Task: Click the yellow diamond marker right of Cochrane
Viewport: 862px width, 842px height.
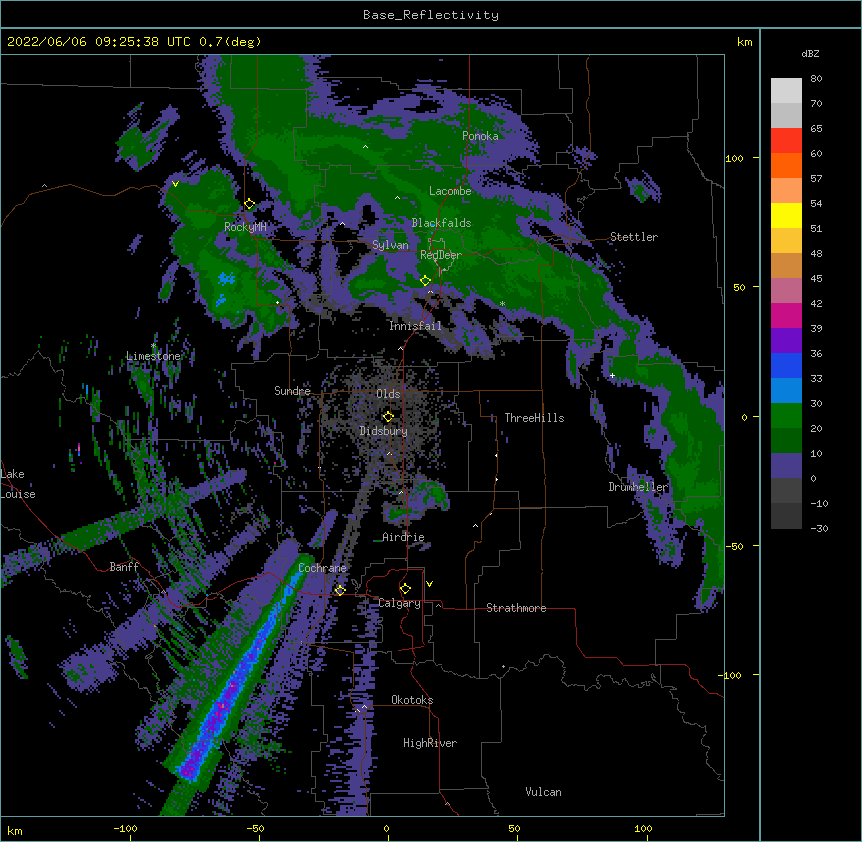Action: click(x=340, y=590)
